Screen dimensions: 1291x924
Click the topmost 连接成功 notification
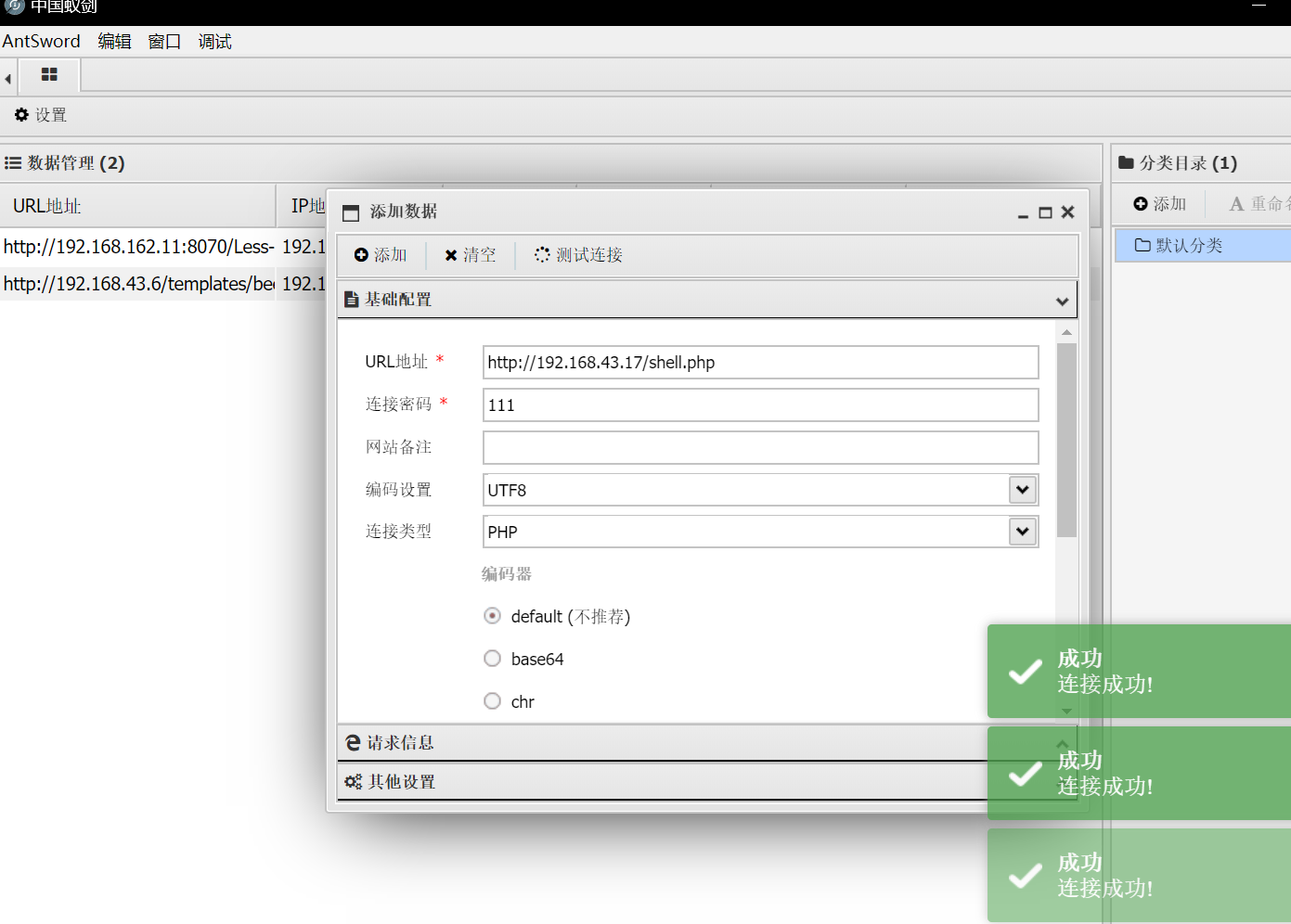[x=1139, y=671]
